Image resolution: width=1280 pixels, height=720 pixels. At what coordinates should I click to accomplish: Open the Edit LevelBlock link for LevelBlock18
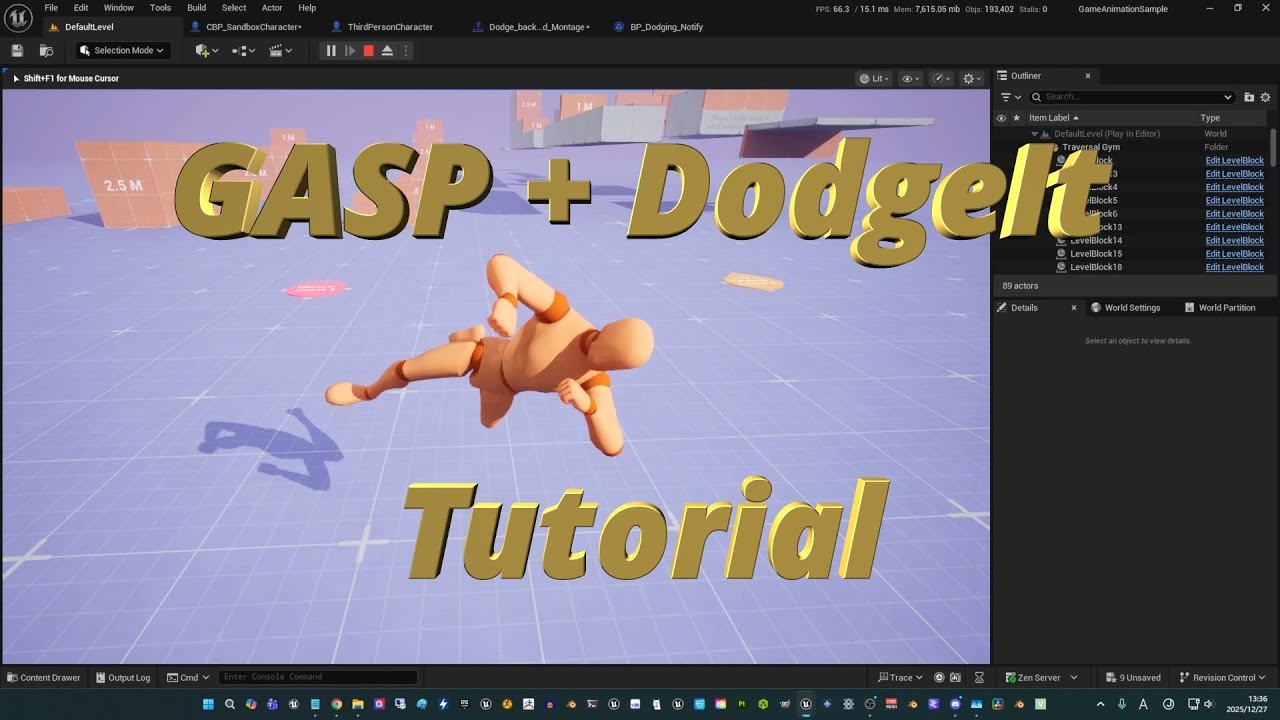pyautogui.click(x=1234, y=267)
